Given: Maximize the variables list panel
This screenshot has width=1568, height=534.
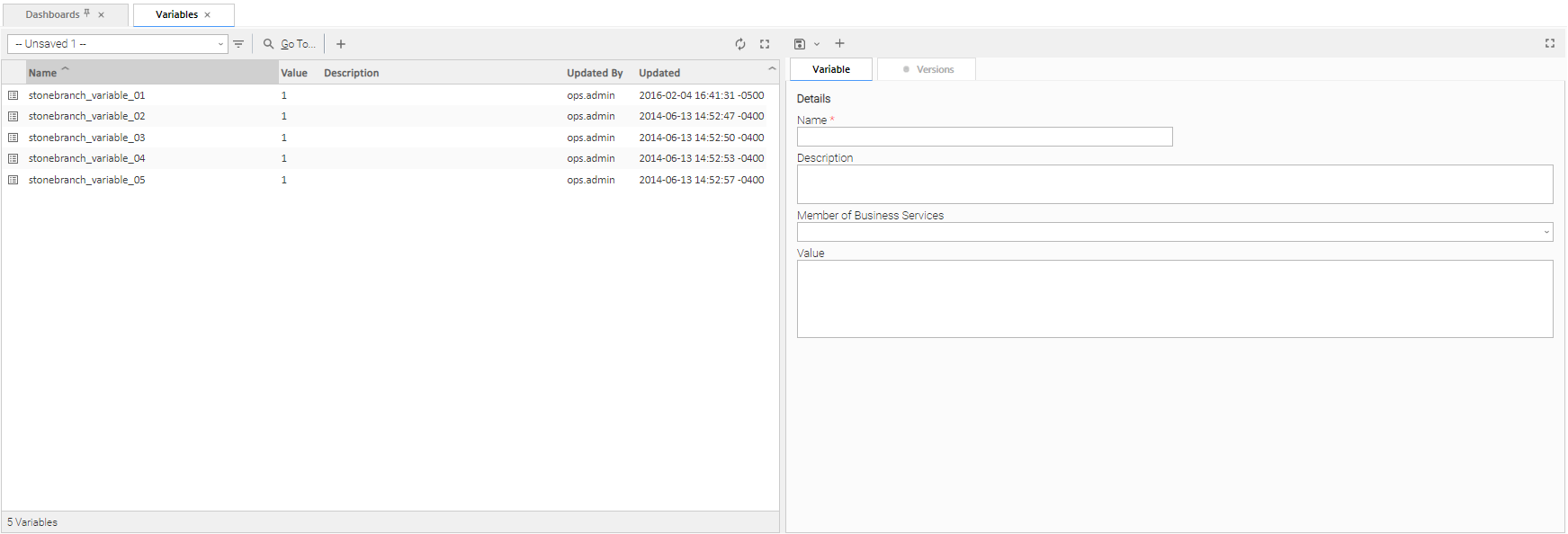Looking at the screenshot, I should tap(765, 44).
